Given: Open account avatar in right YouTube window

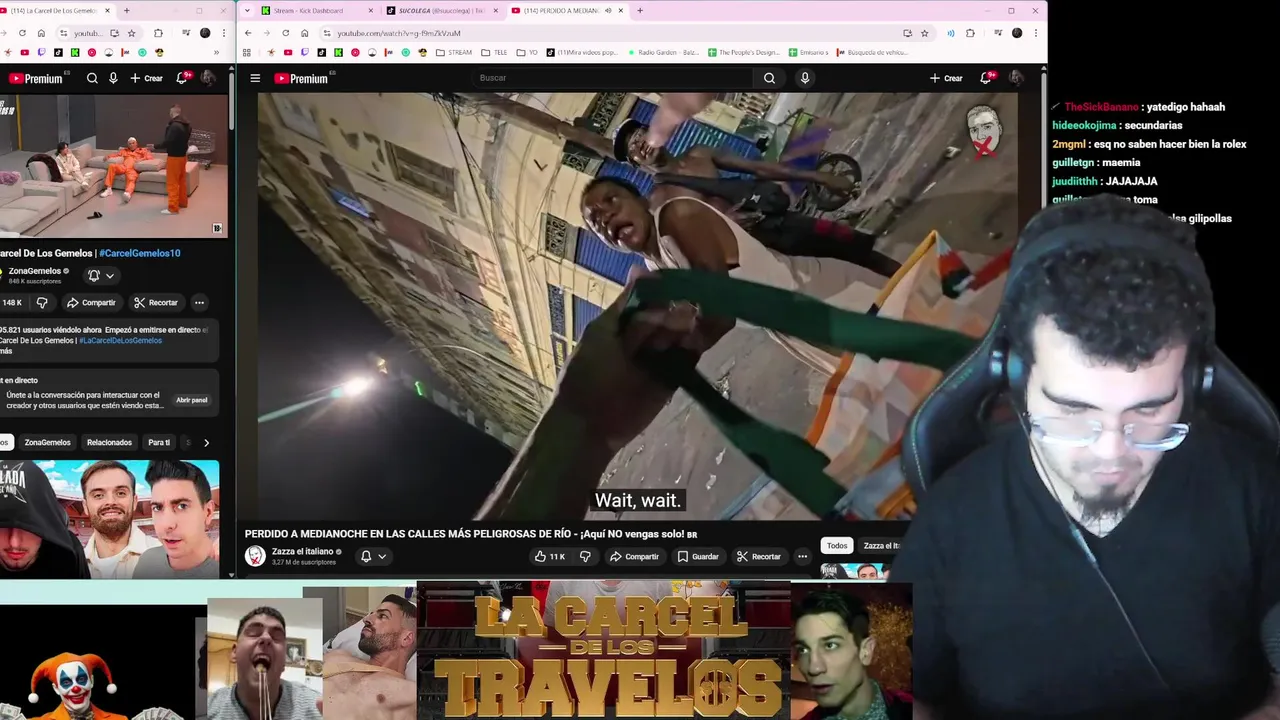Looking at the screenshot, I should 1016,78.
